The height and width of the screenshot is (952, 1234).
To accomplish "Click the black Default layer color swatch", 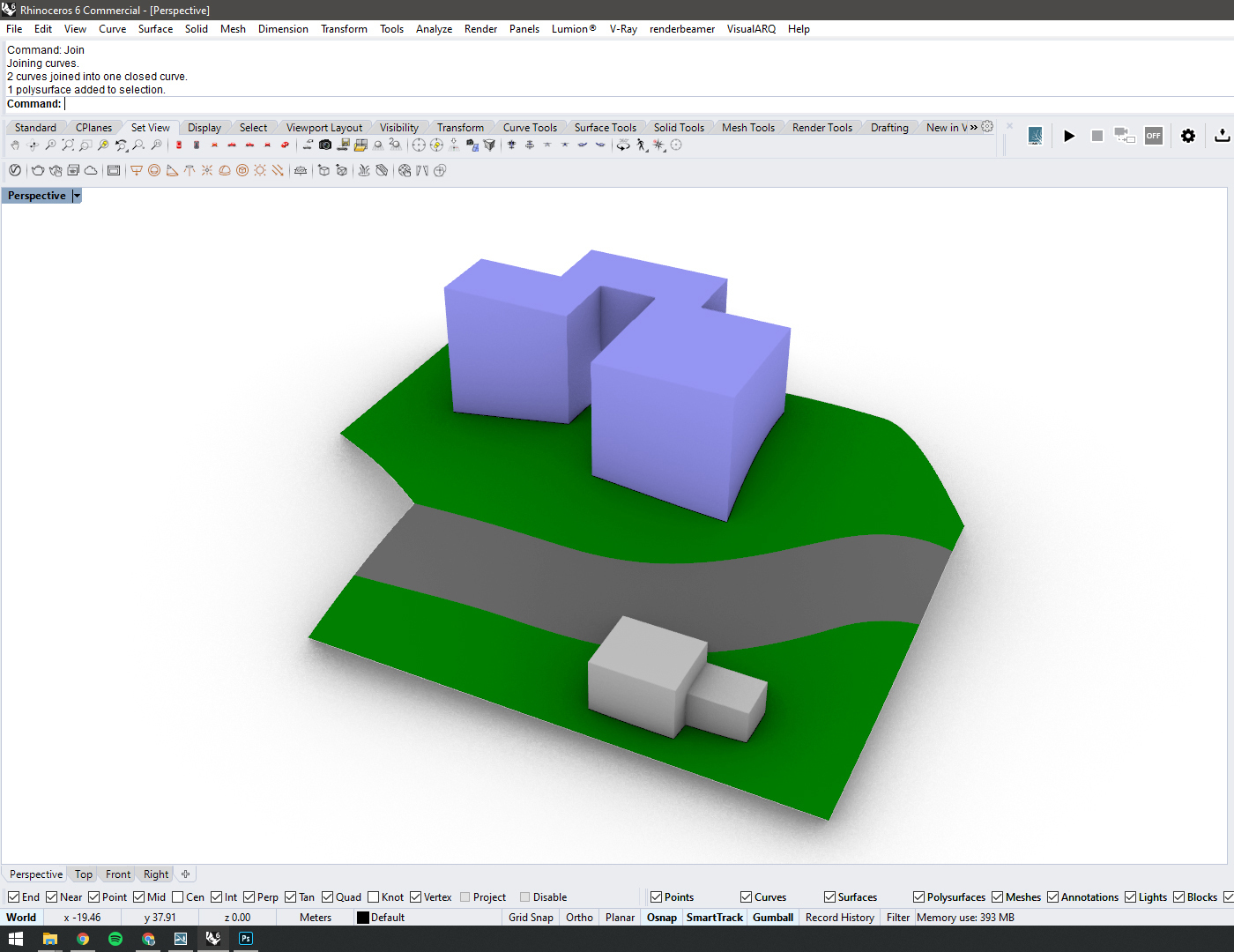I will 362,918.
